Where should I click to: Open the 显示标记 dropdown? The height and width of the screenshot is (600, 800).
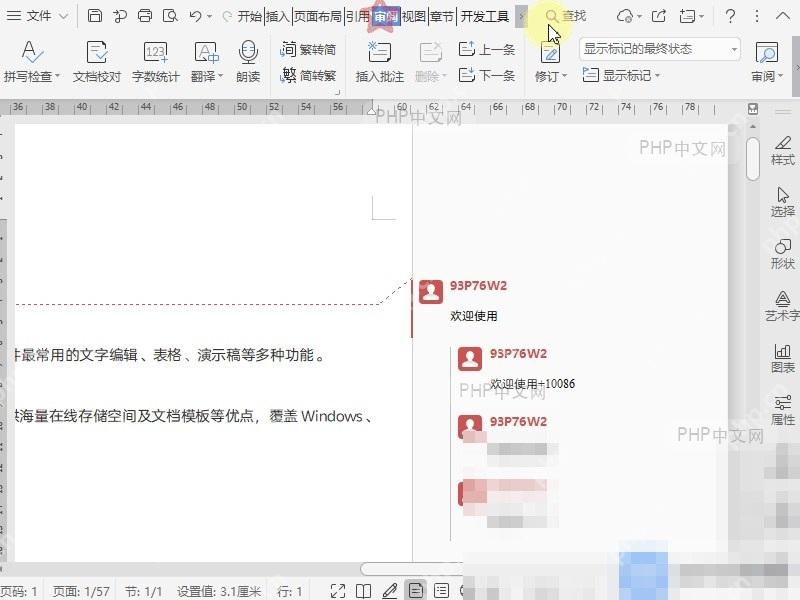pos(621,76)
